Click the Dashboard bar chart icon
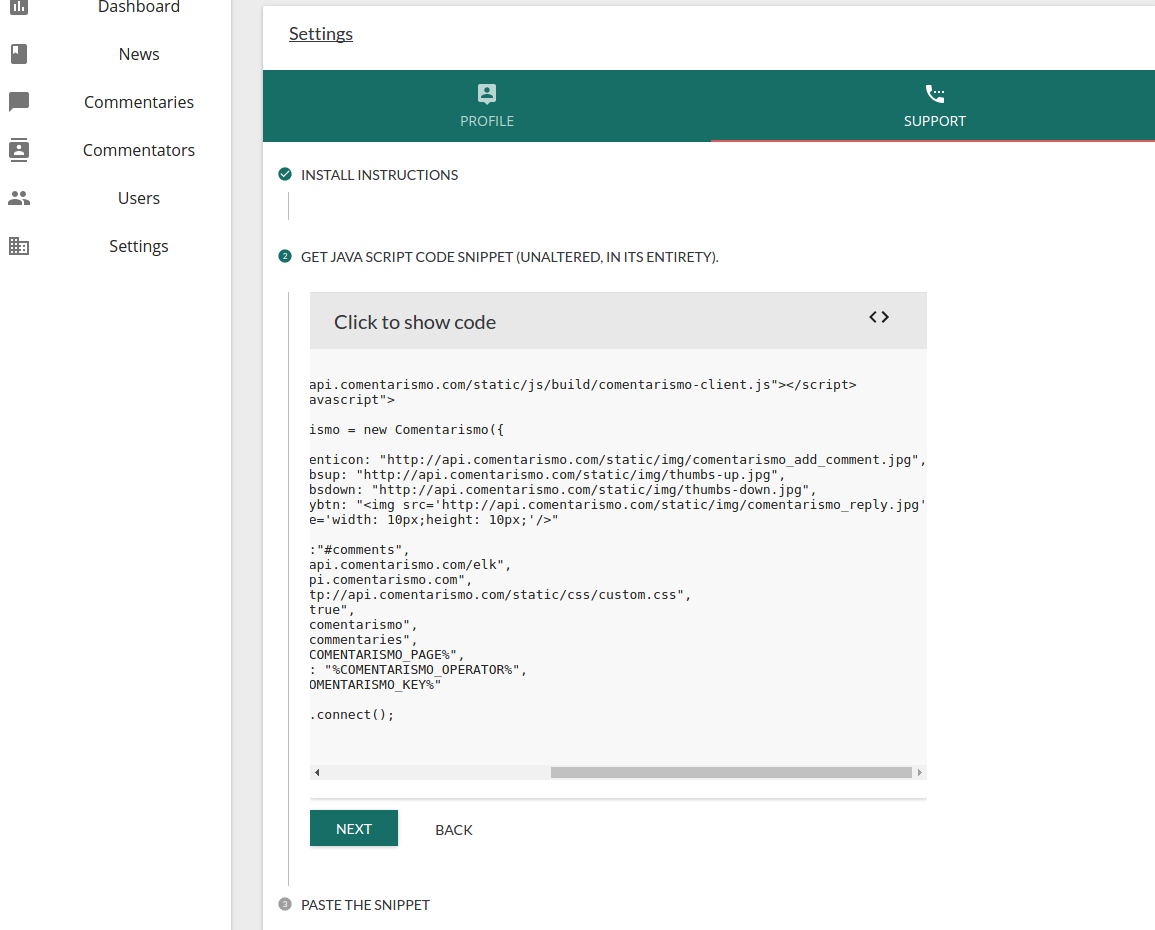The height and width of the screenshot is (930, 1155). [x=19, y=6]
